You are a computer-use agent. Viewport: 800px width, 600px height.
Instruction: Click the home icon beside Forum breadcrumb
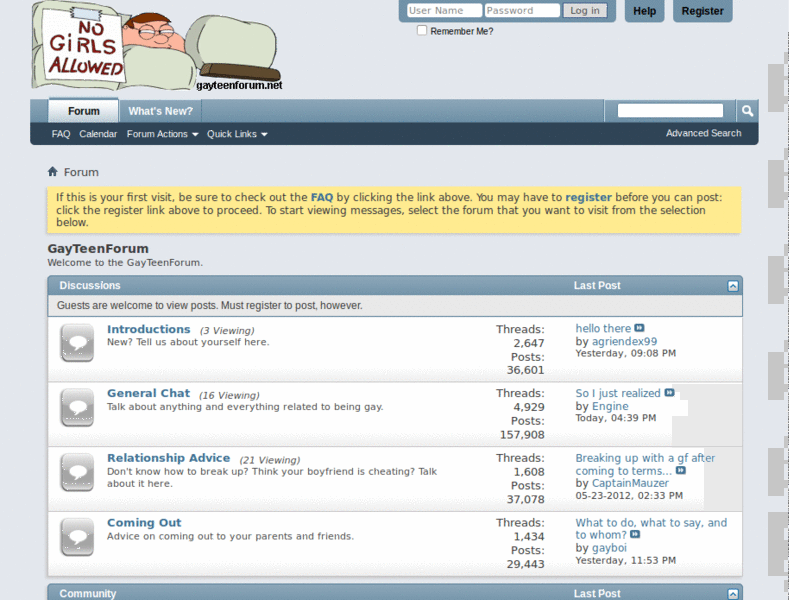click(x=53, y=171)
